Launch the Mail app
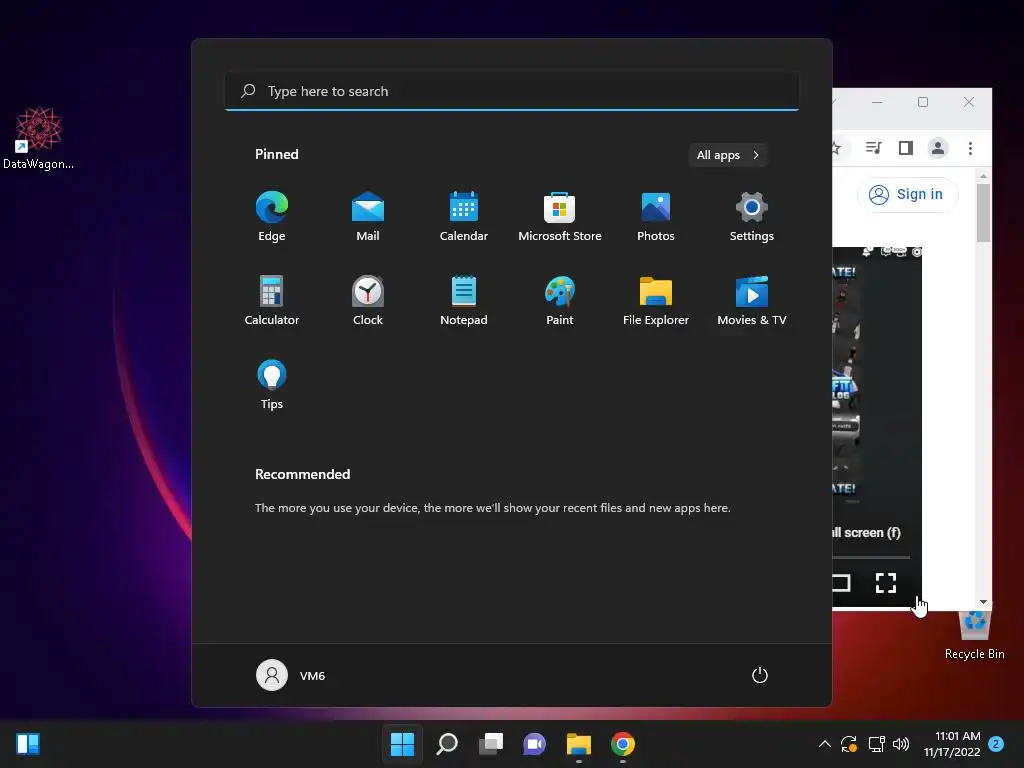1024x768 pixels. 368,217
